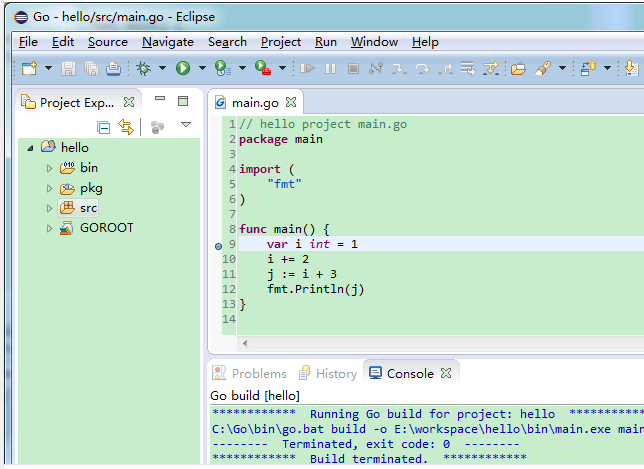Toggle the Use Step Filters icon

tap(491, 68)
